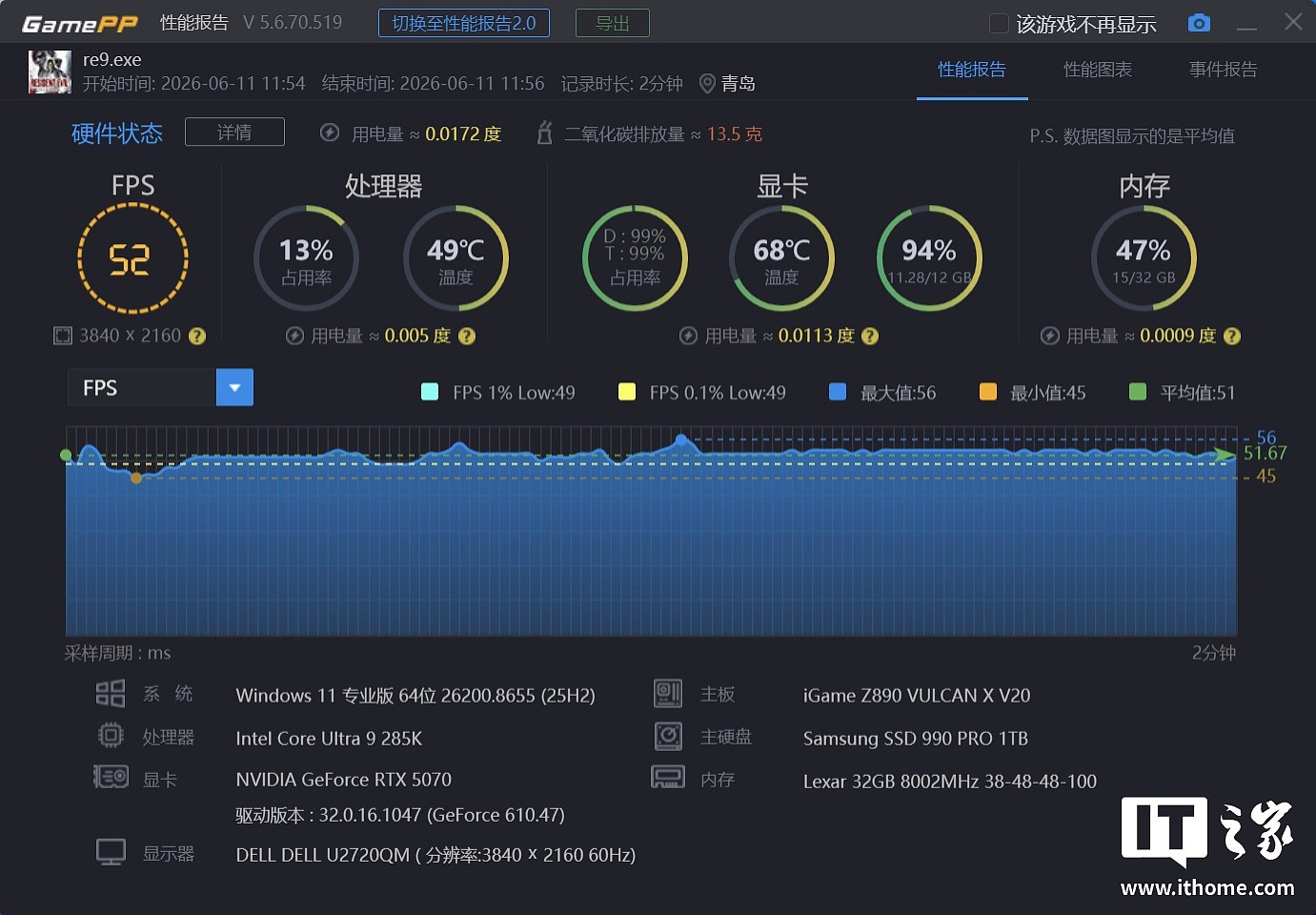Toggle the 最大值 blue legend swatch
The height and width of the screenshot is (915, 1316).
pos(838,392)
